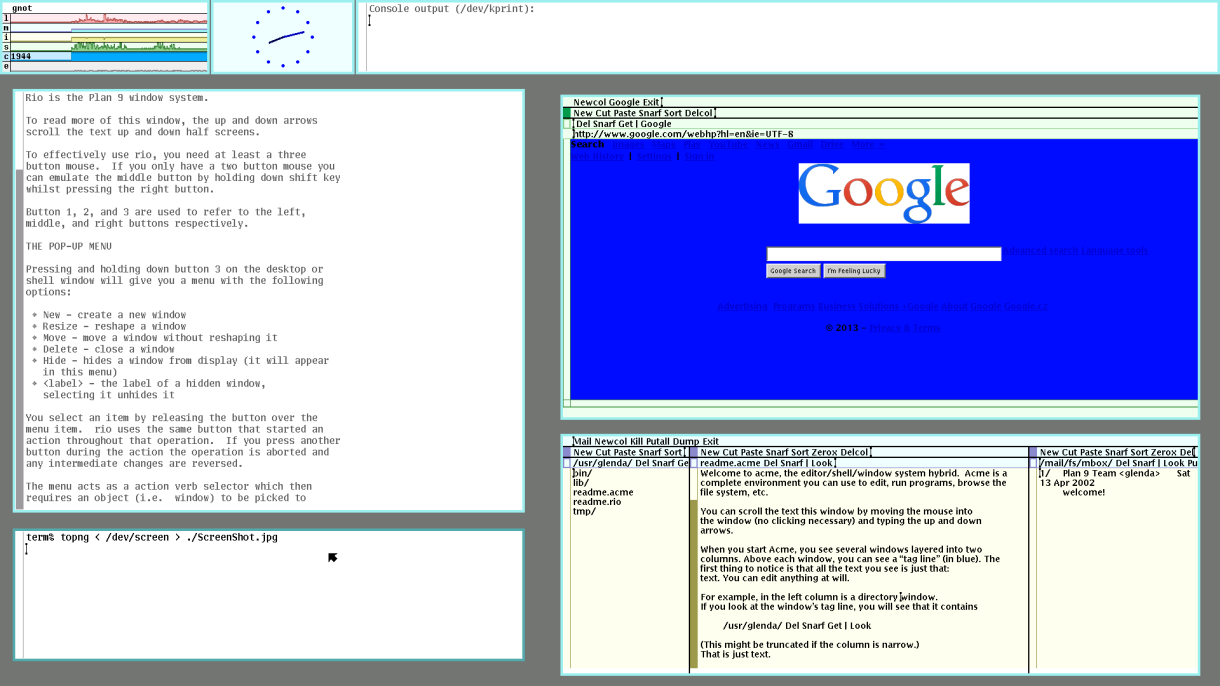Viewport: 1220px width, 686px height.
Task: Click the green column handle in browser acme
Action: (567, 113)
